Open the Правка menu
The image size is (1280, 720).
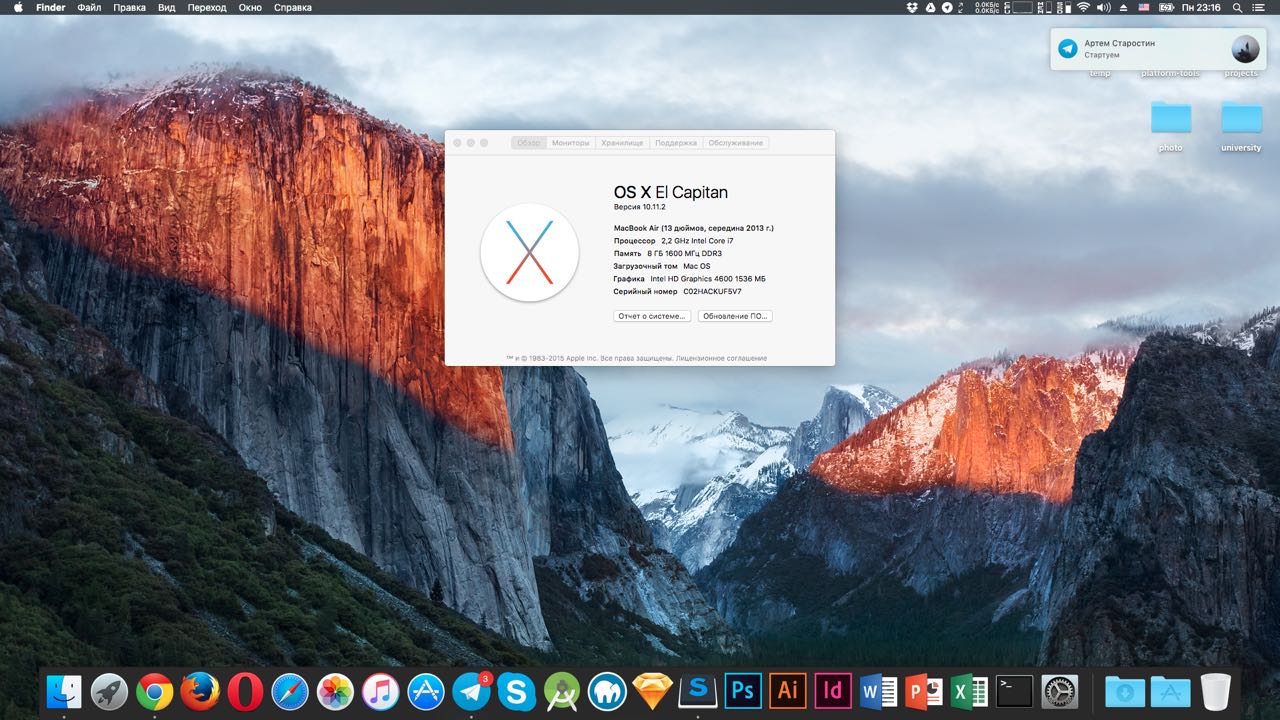(x=129, y=7)
